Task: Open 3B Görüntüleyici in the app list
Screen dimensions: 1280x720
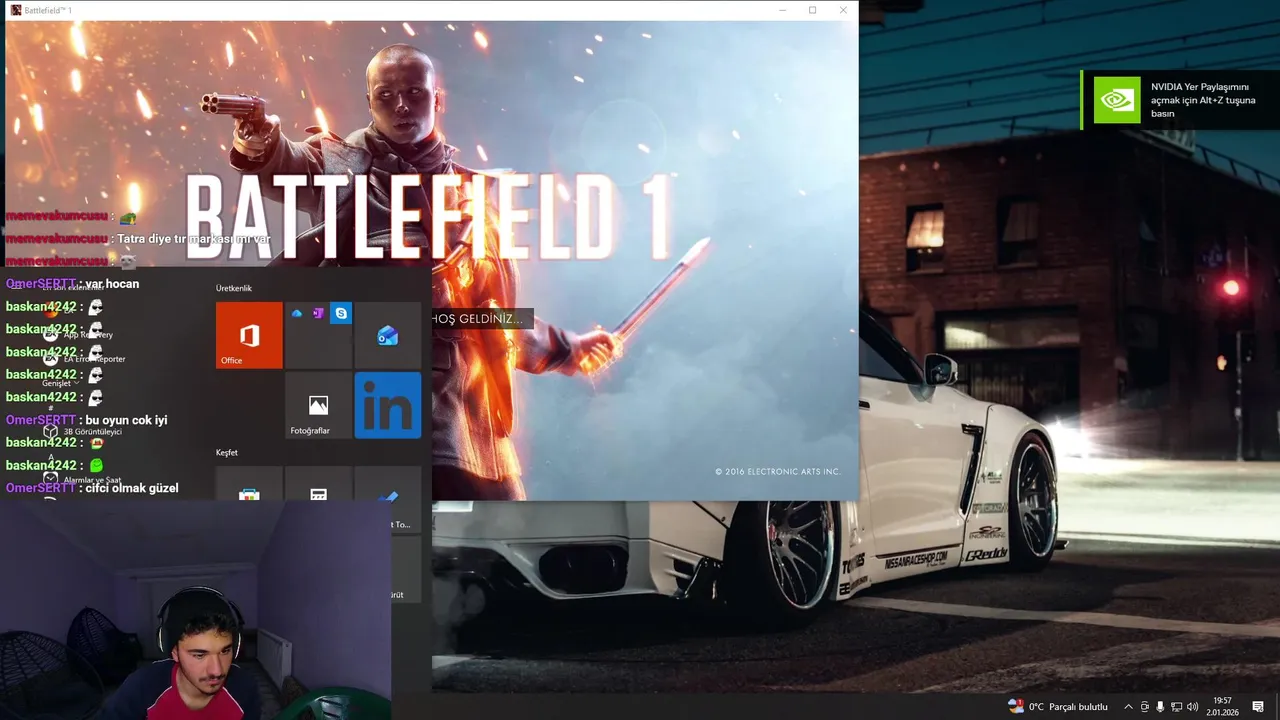Action: pyautogui.click(x=82, y=431)
